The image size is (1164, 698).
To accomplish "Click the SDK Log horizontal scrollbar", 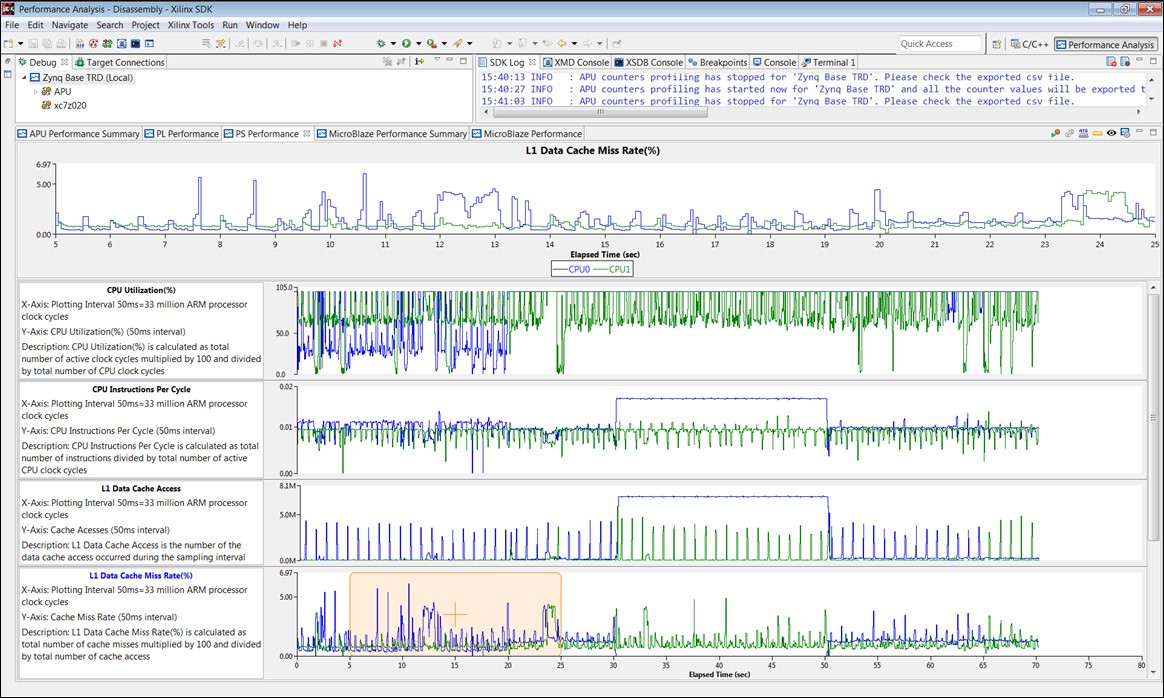I will (x=600, y=112).
